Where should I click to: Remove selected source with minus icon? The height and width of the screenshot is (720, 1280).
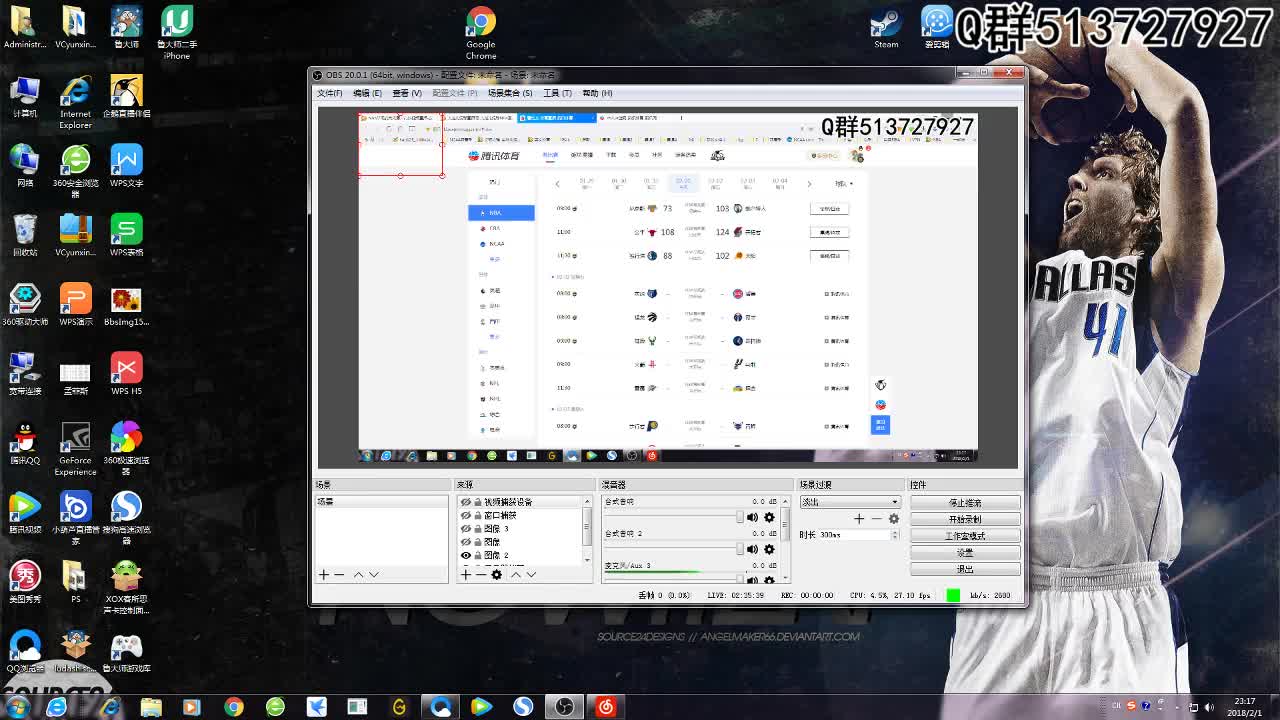coord(480,575)
